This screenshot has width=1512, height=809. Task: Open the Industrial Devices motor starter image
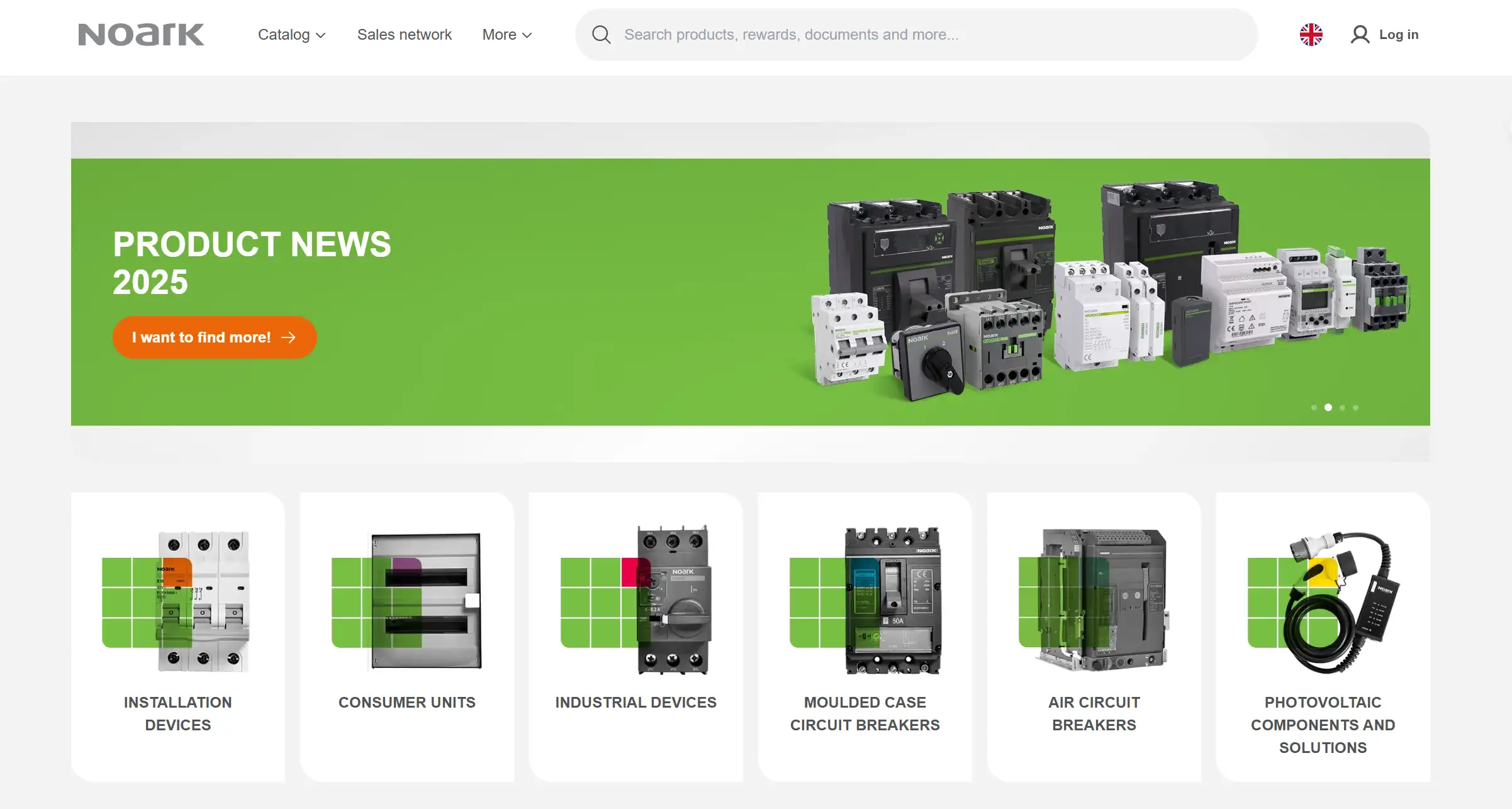coord(636,599)
